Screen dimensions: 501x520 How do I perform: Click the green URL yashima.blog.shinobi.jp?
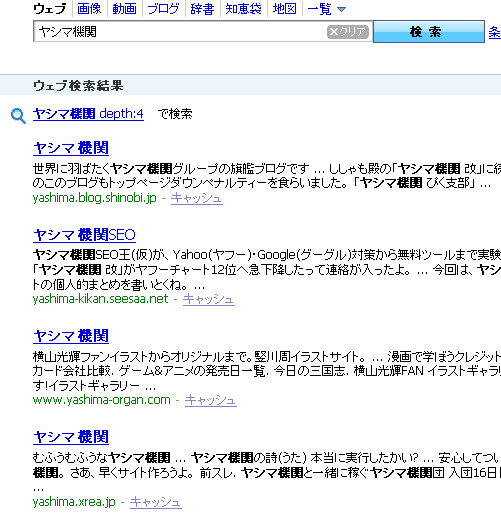[x=95, y=198]
